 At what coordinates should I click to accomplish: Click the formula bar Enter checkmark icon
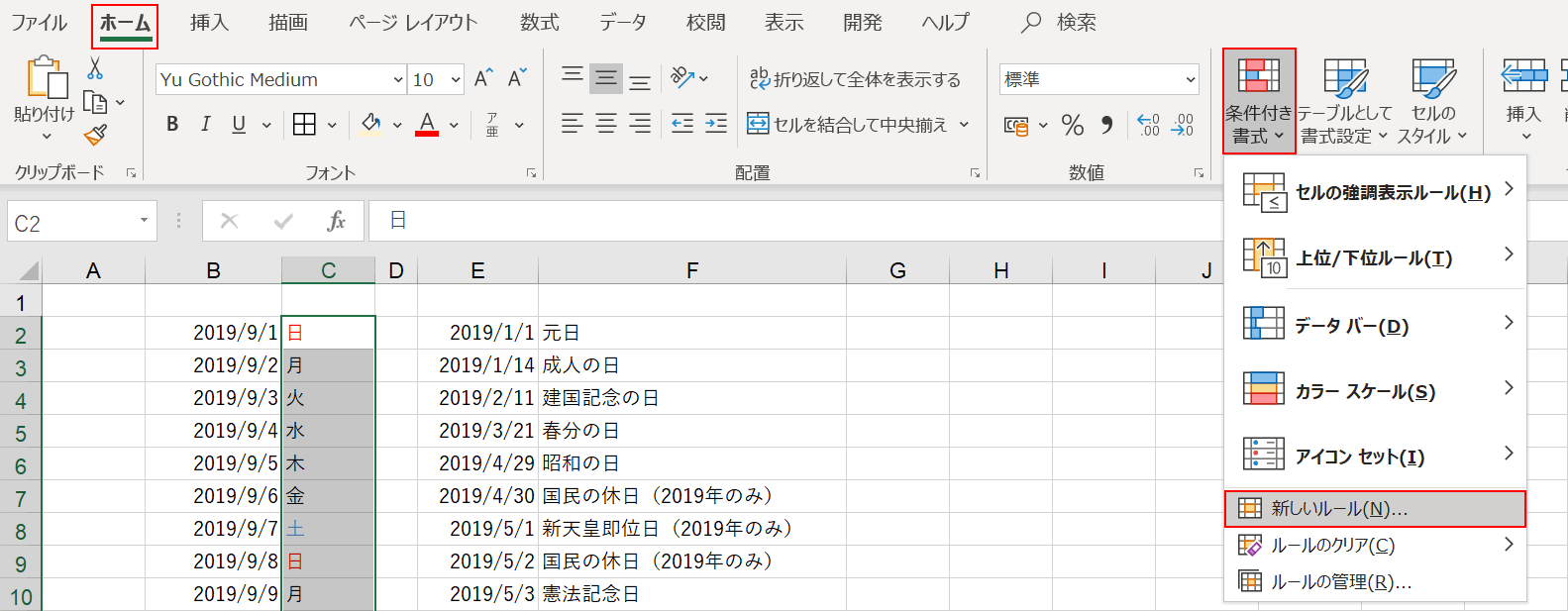(x=283, y=221)
